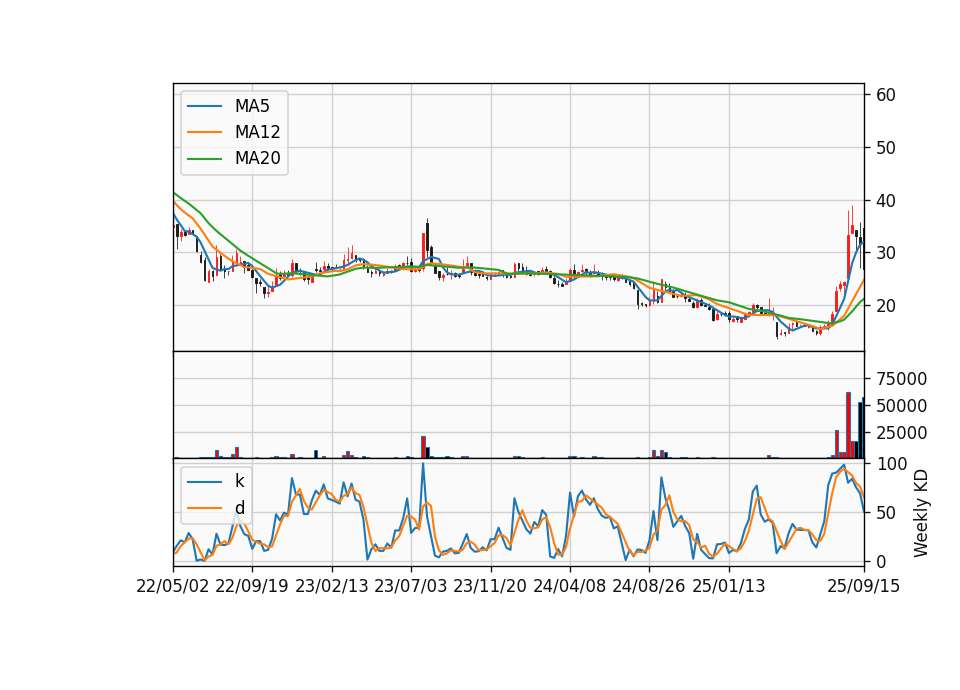This screenshot has width=960, height=690.
Task: Click the Weekly KD axis title
Action: pos(920,513)
